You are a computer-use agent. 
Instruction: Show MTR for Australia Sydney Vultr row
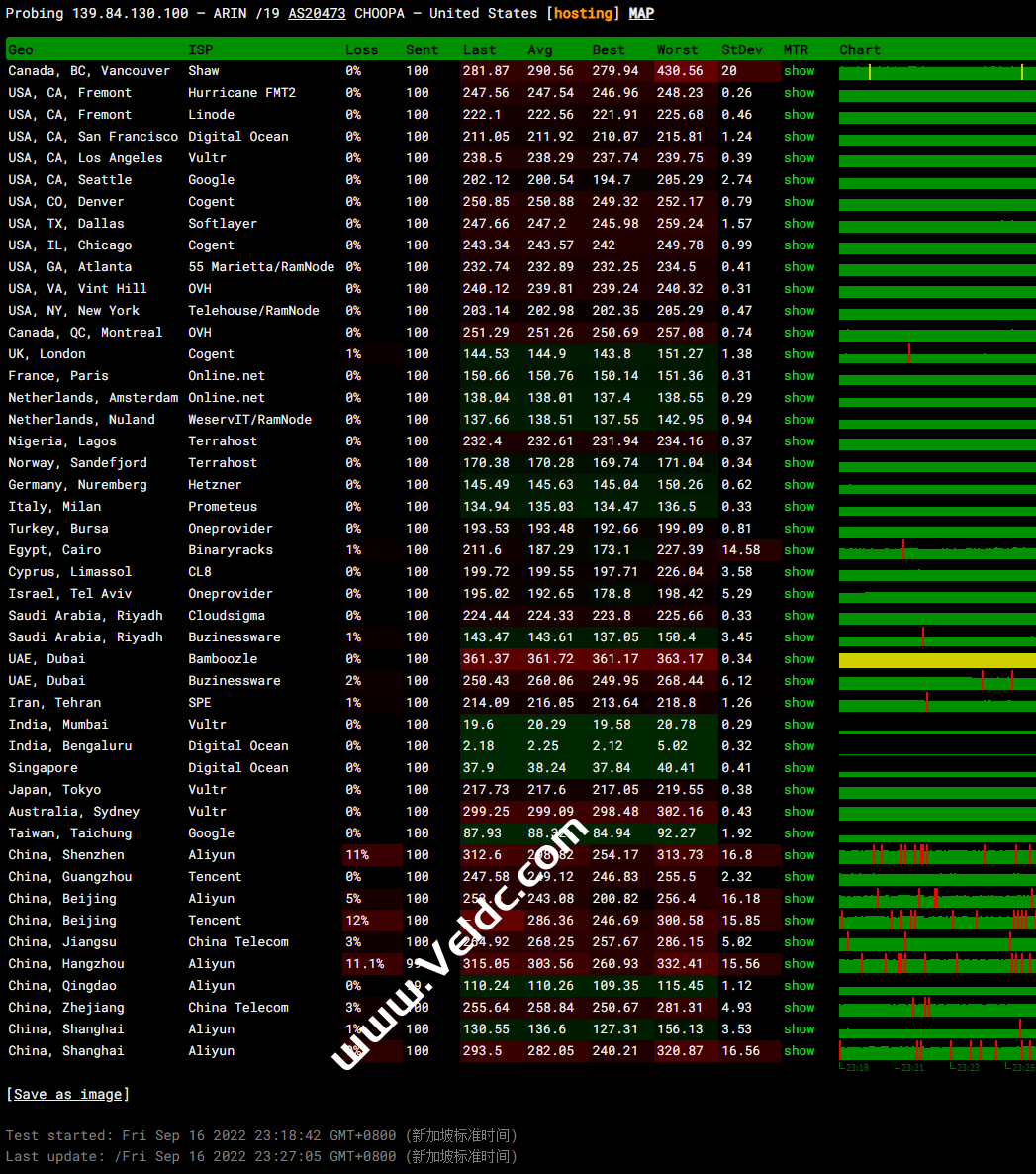799,812
